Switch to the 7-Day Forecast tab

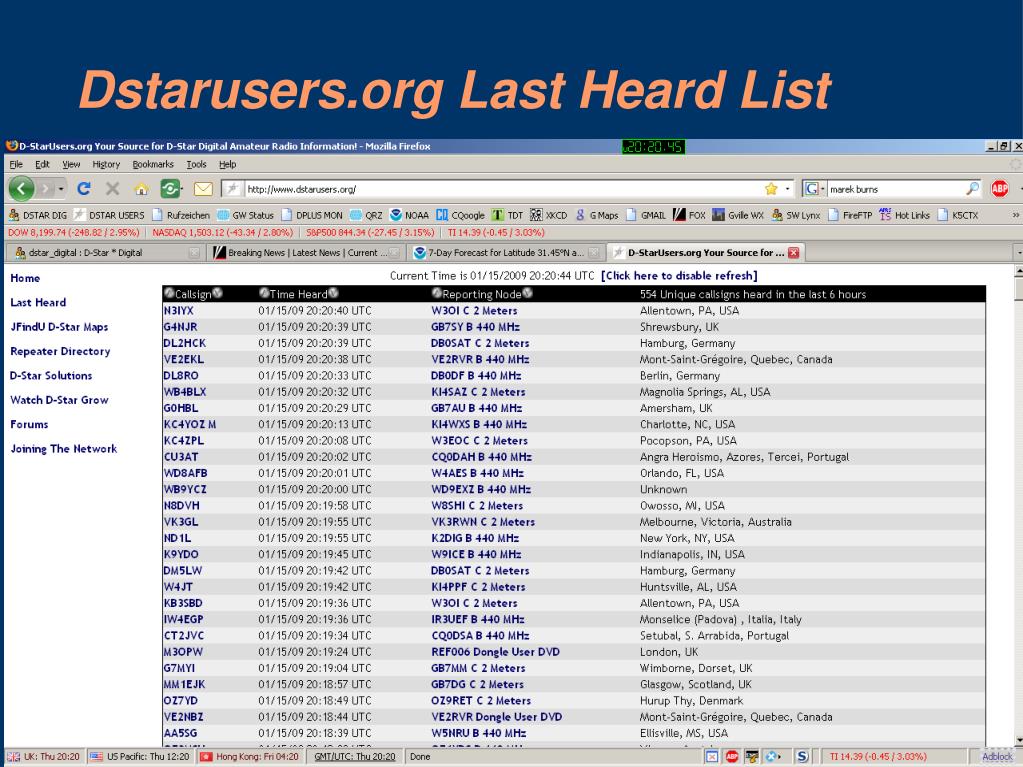(506, 252)
